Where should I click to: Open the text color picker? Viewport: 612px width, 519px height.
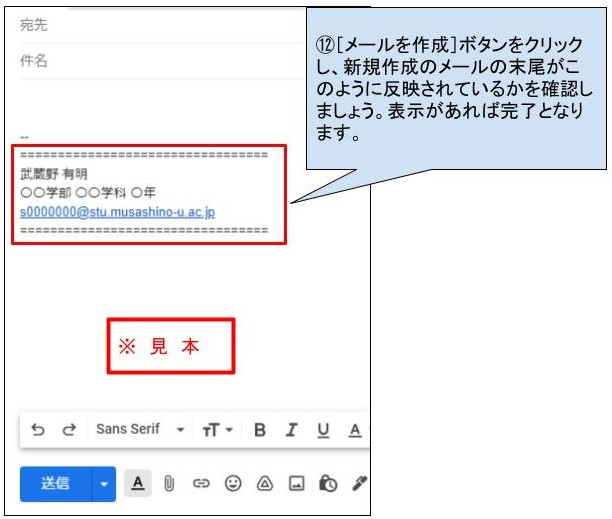coord(355,430)
